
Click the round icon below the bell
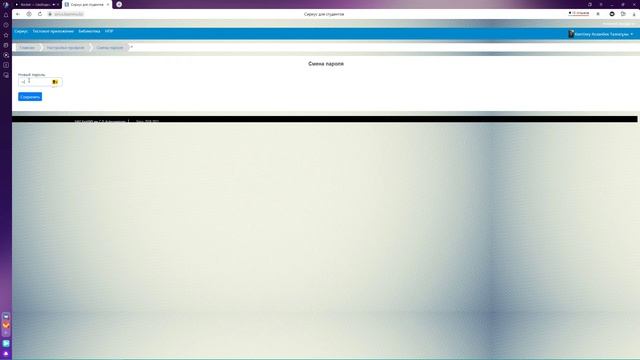point(6,25)
